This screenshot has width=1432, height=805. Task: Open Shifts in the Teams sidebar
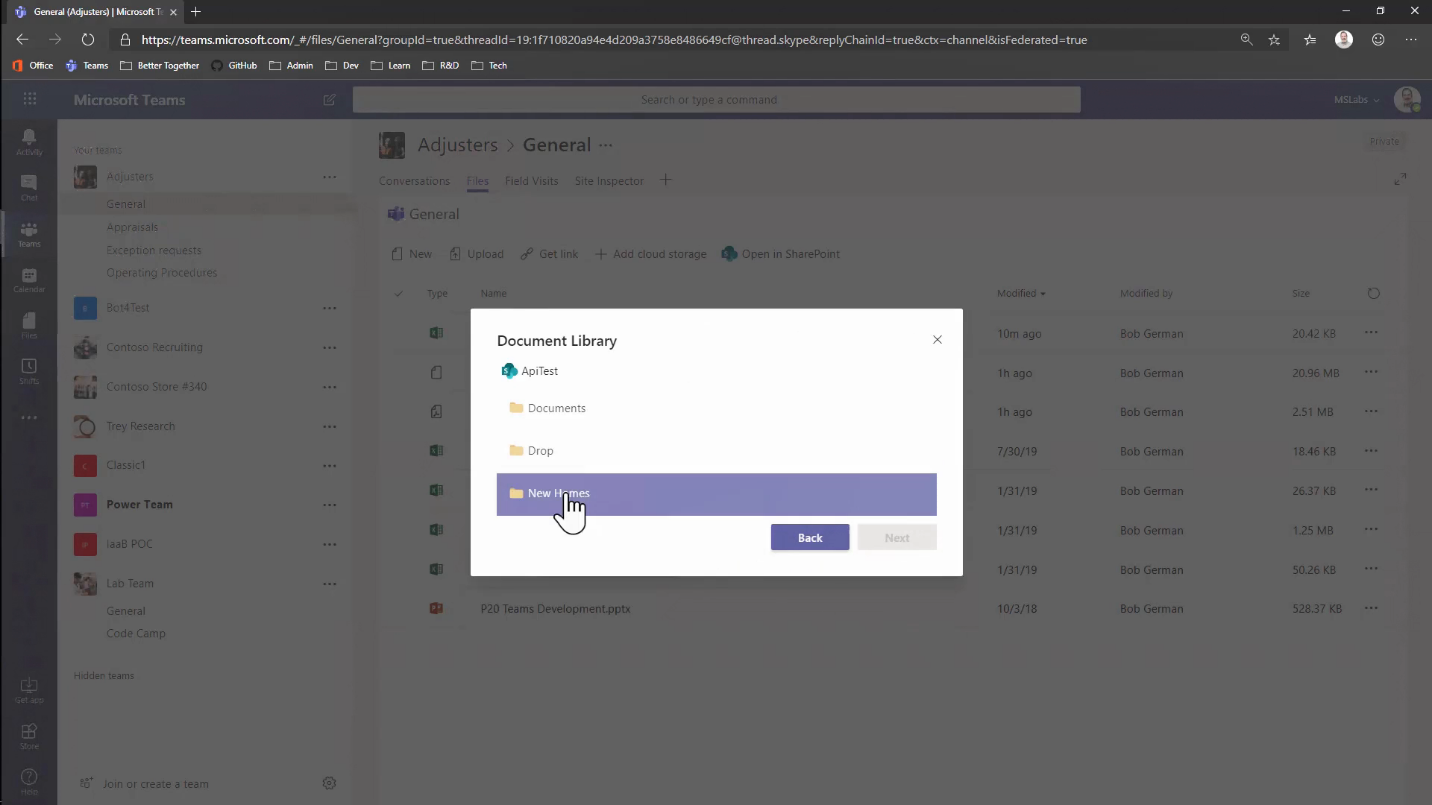point(29,372)
